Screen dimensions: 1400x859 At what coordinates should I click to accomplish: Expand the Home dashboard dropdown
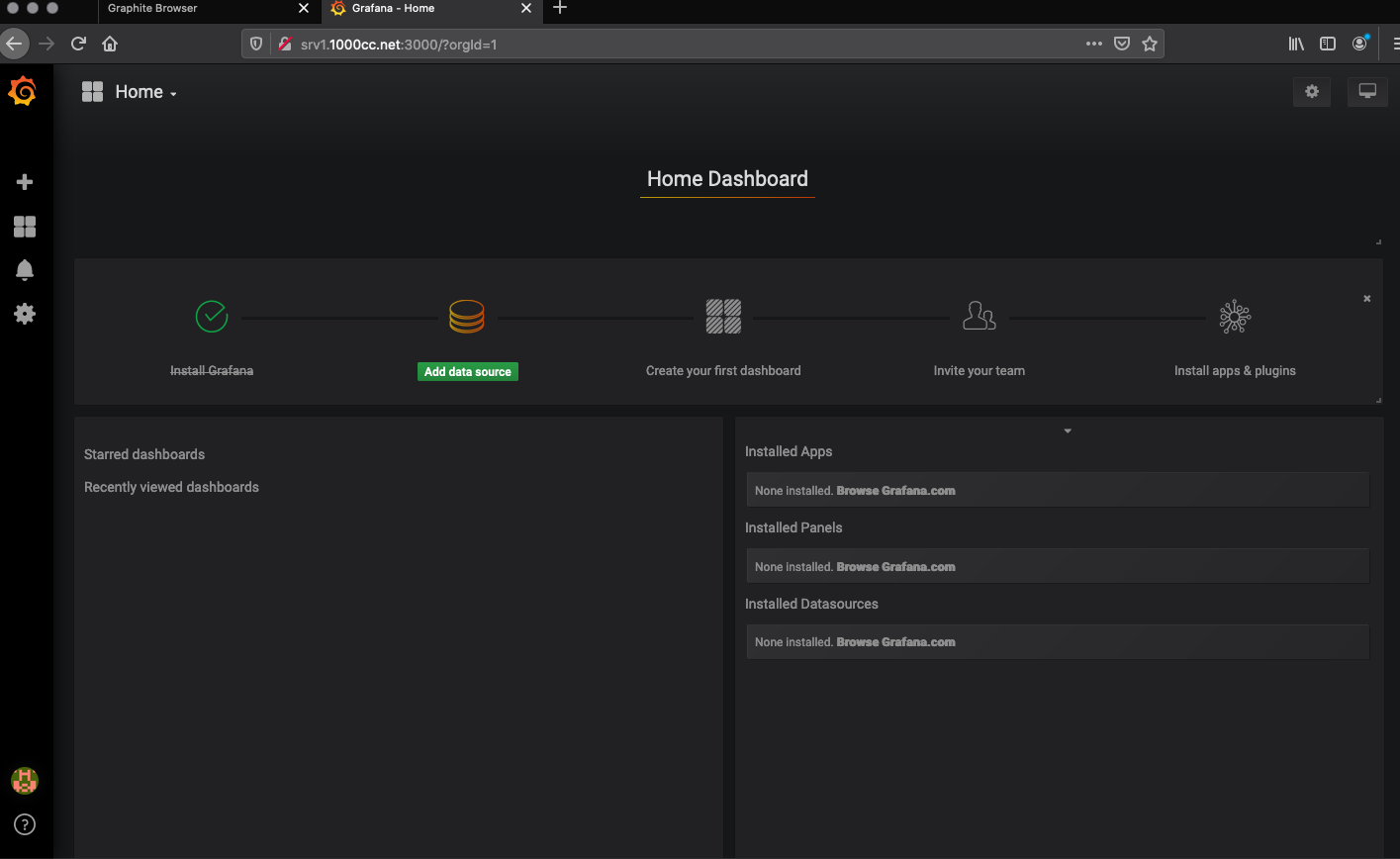[x=144, y=92]
